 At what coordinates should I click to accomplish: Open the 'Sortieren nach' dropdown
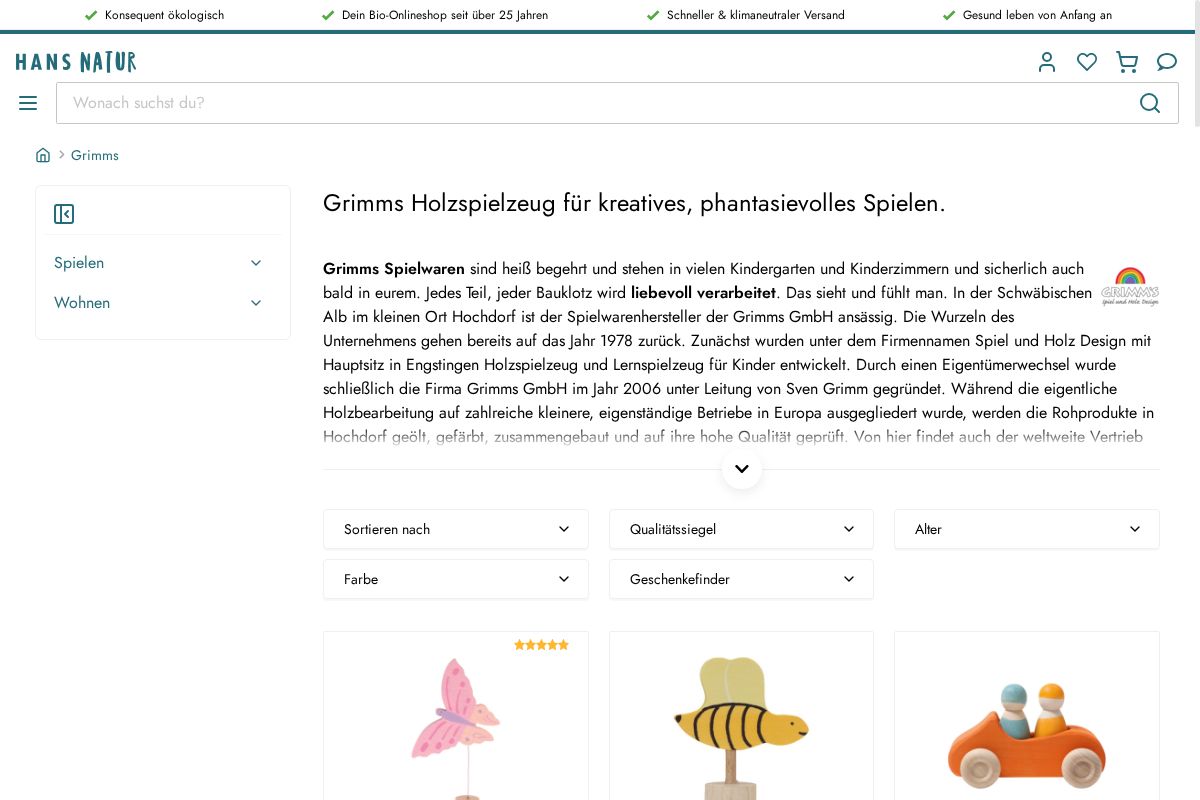pos(456,529)
